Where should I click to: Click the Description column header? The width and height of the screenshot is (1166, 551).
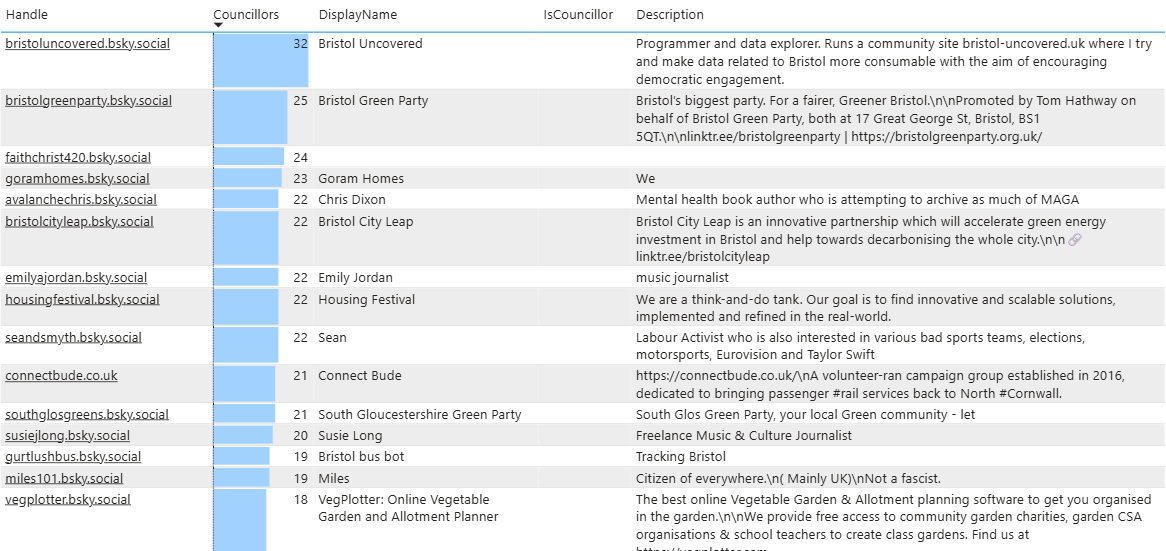669,15
